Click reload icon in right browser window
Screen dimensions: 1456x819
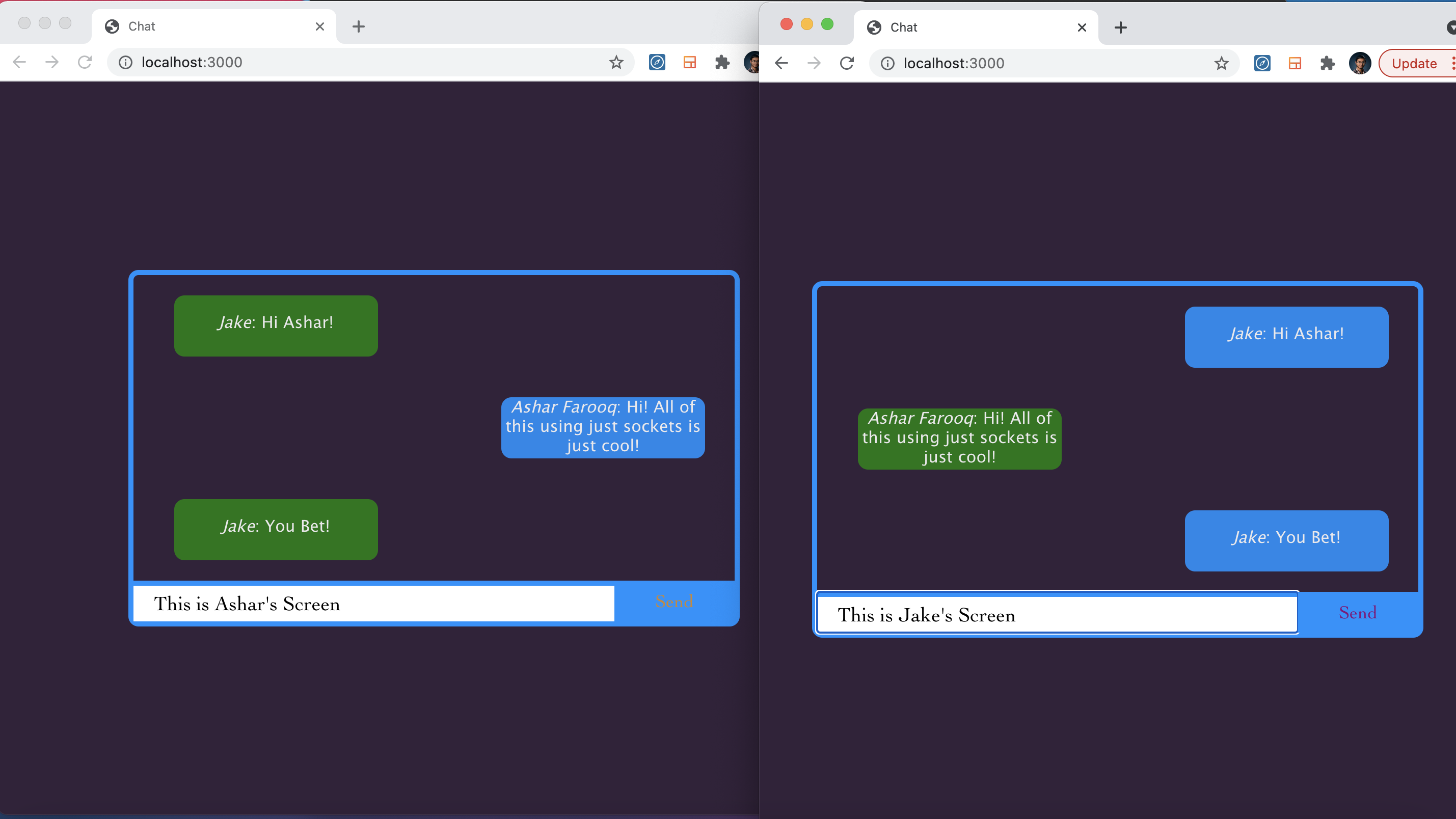click(847, 63)
